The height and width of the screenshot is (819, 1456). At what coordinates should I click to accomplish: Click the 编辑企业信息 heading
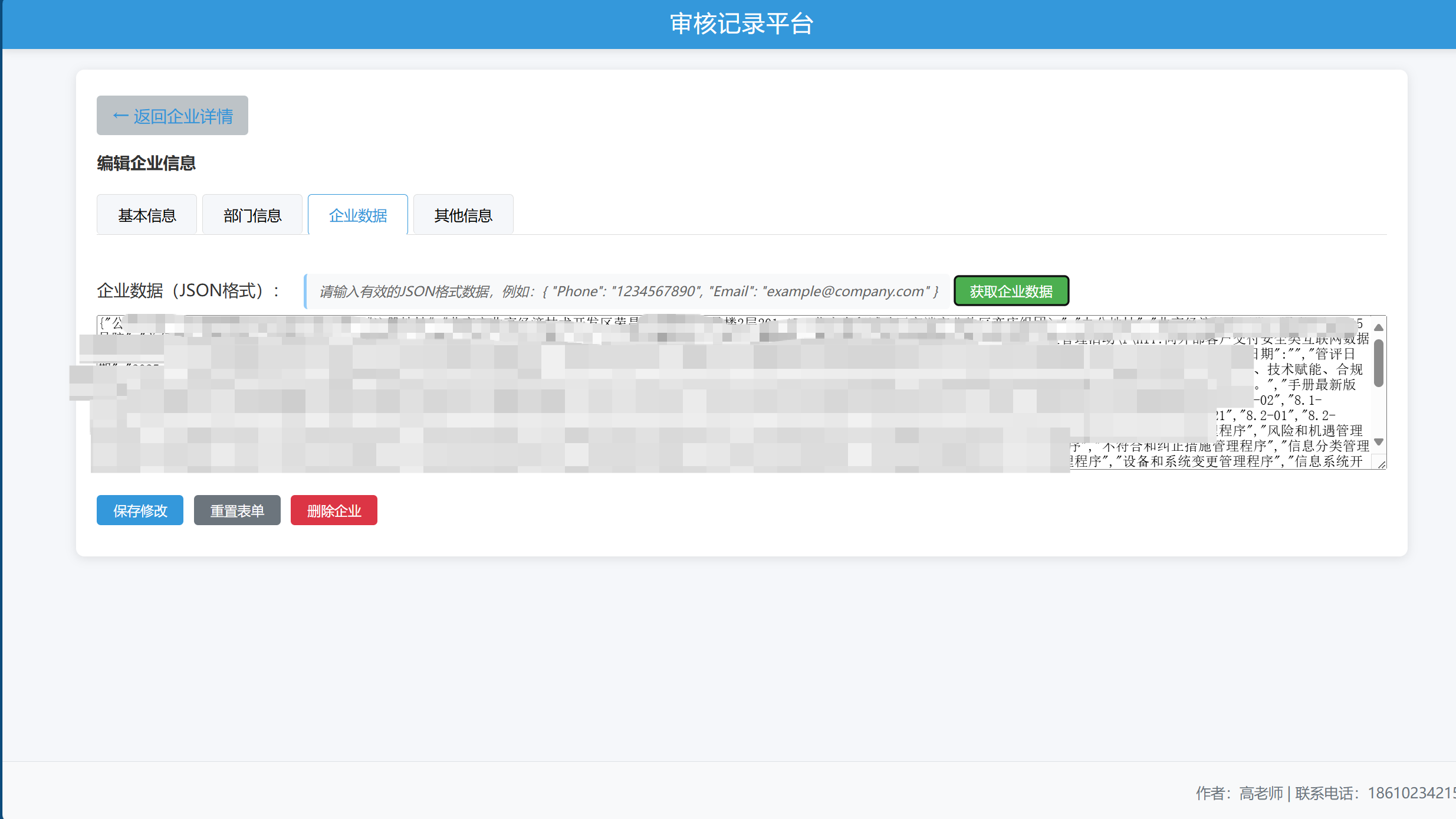pos(146,163)
